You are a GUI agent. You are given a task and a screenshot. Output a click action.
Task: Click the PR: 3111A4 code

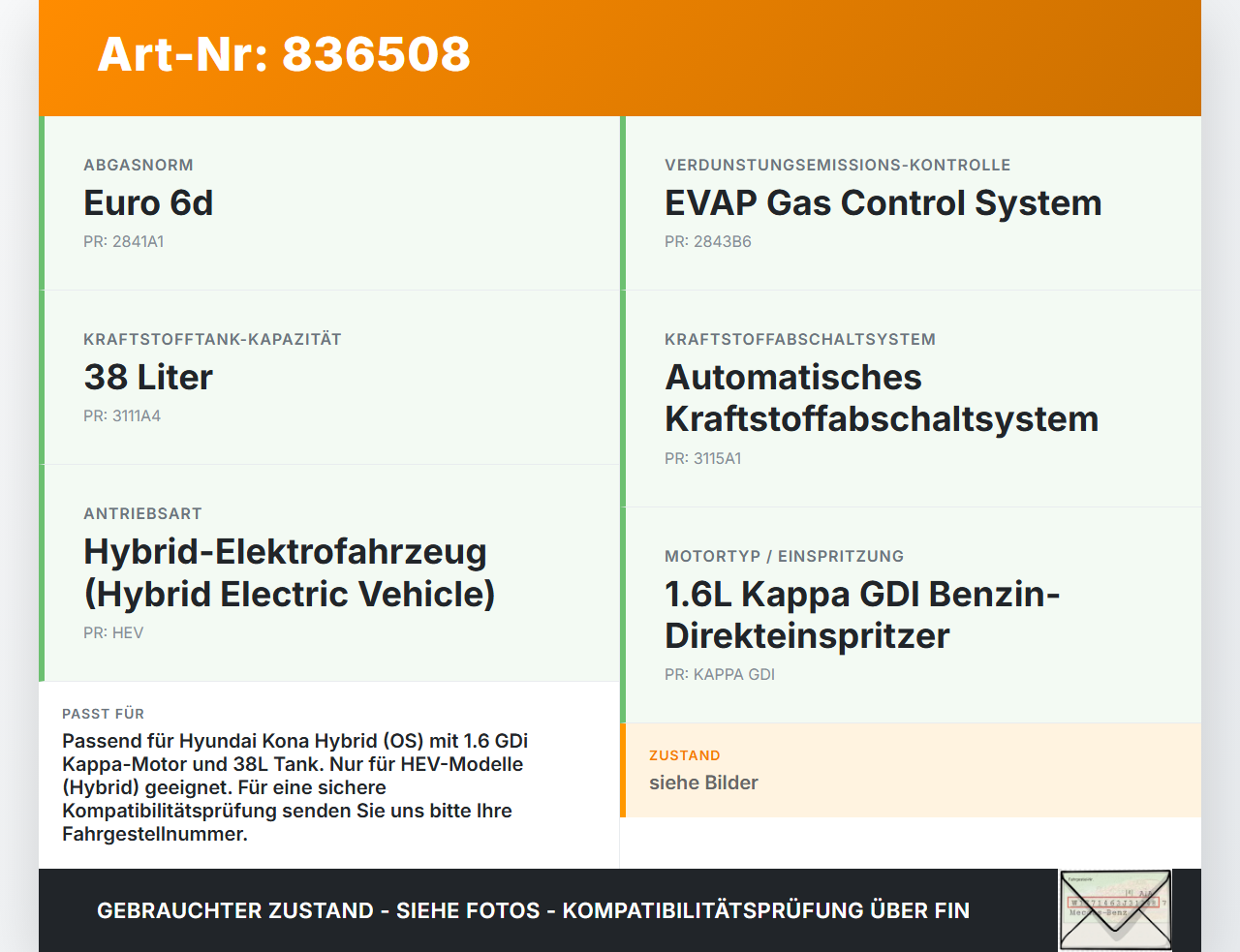coord(122,415)
